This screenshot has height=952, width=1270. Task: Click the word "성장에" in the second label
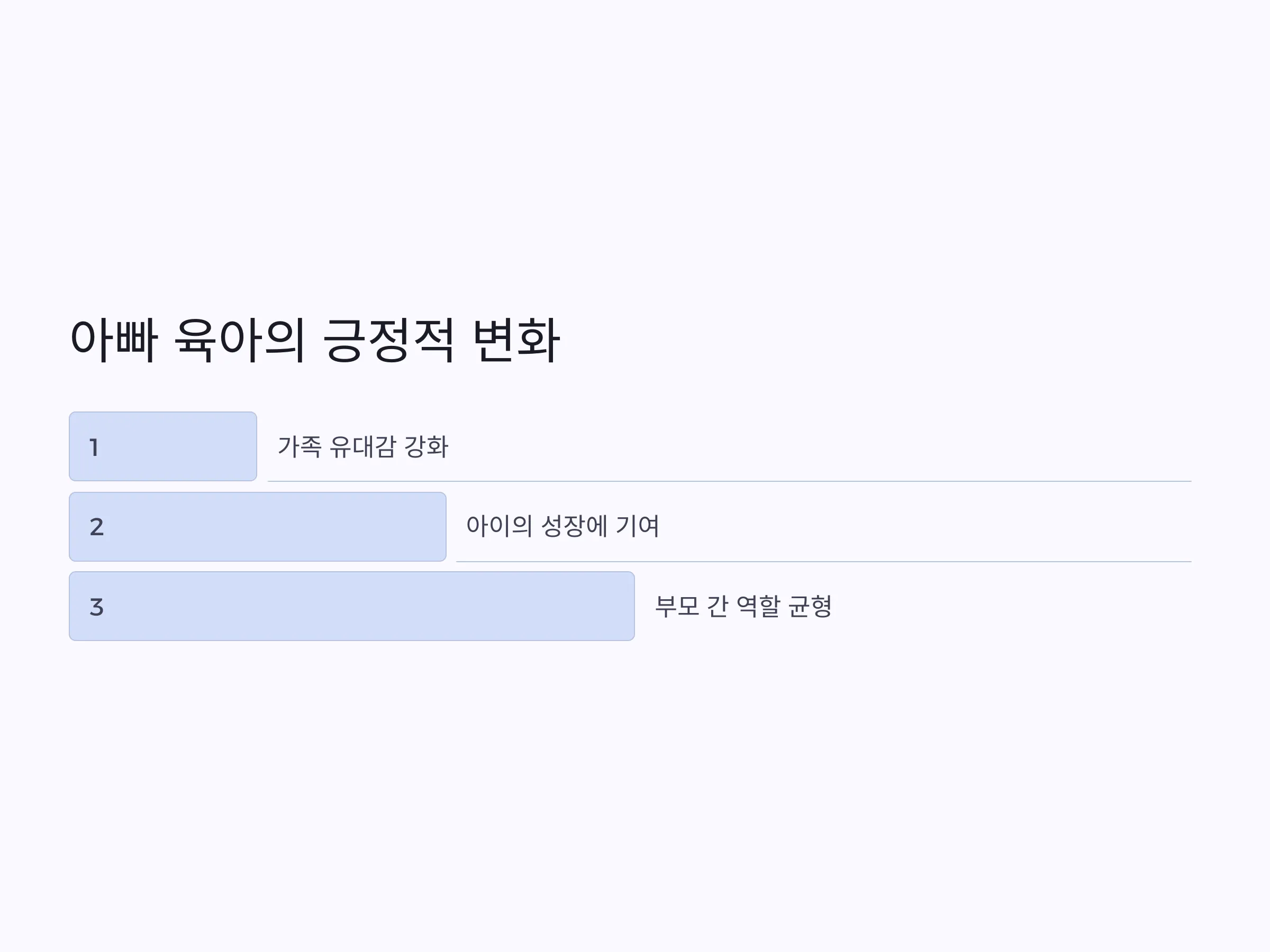574,526
